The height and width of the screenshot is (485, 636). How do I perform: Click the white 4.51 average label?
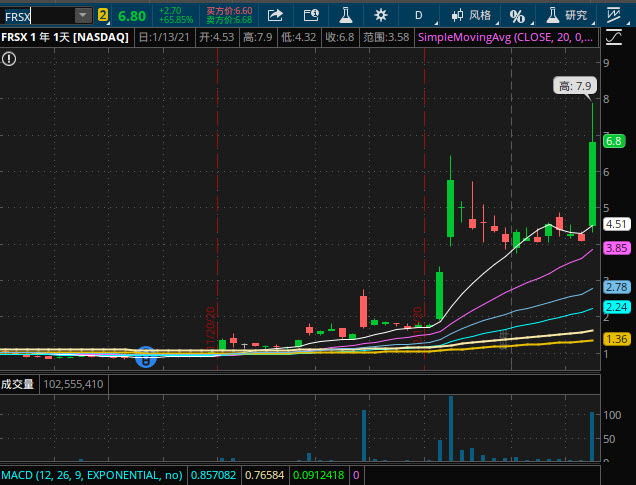click(617, 224)
